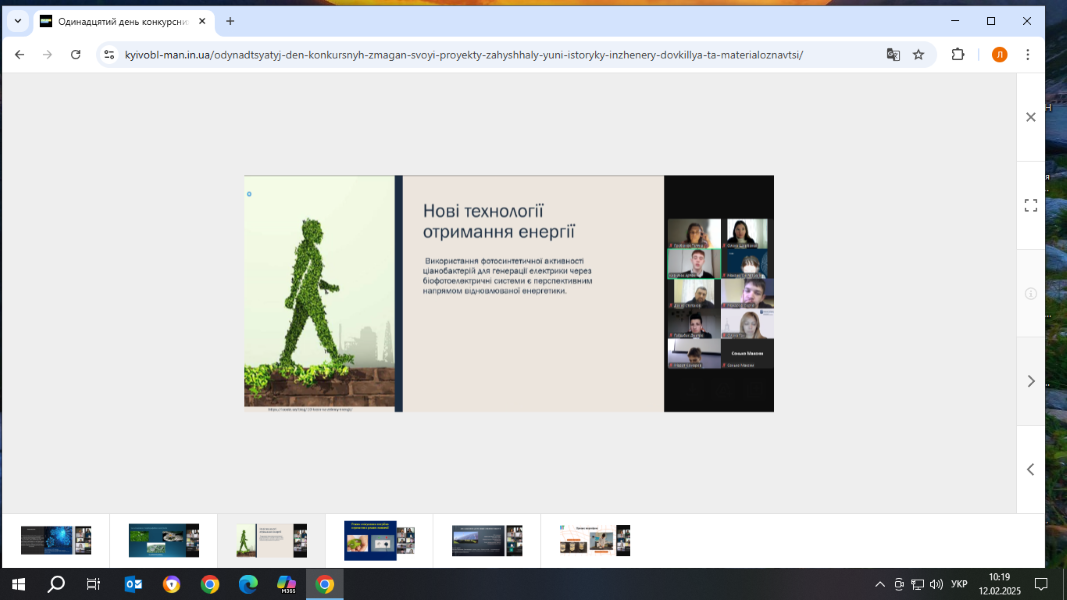The height and width of the screenshot is (600, 1067).
Task: Click the address bar URL field
Action: (460, 55)
